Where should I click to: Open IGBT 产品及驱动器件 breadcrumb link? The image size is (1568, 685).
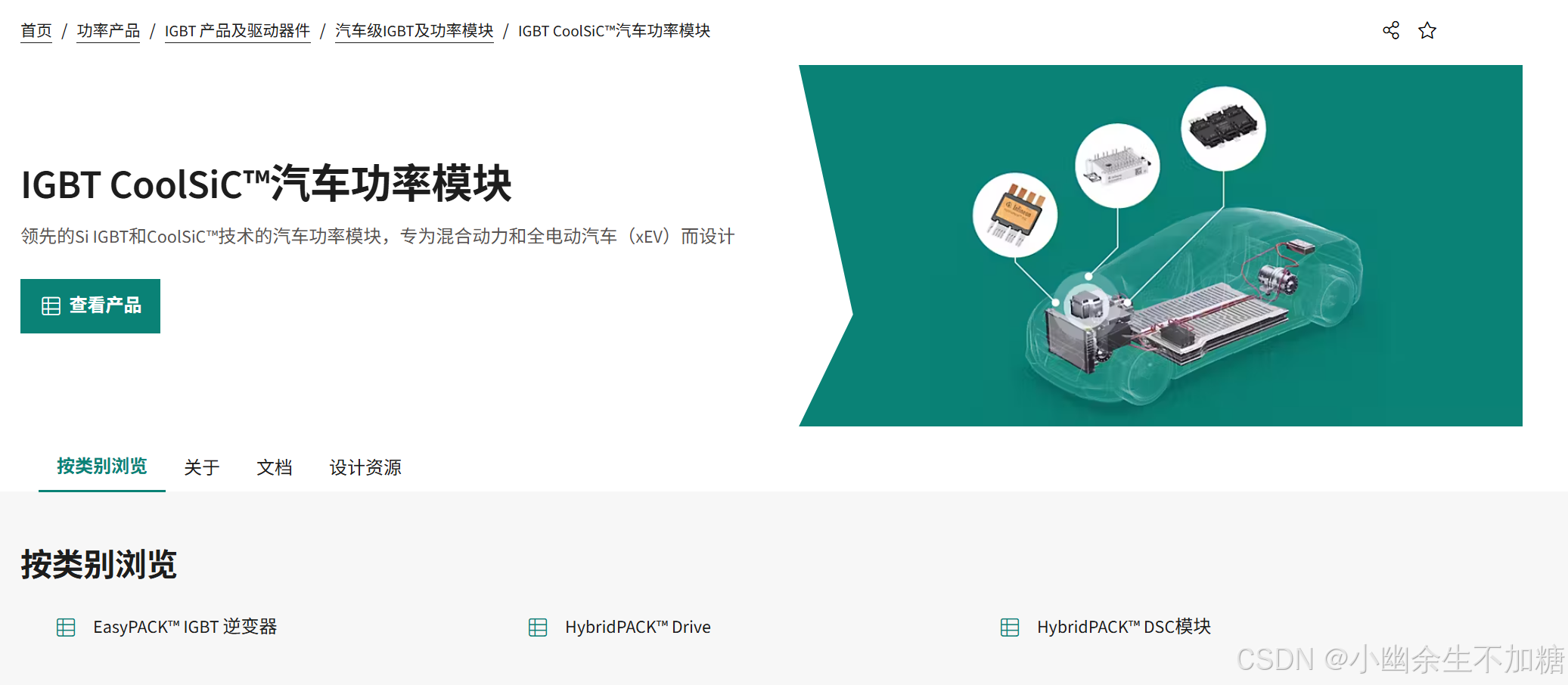click(238, 31)
